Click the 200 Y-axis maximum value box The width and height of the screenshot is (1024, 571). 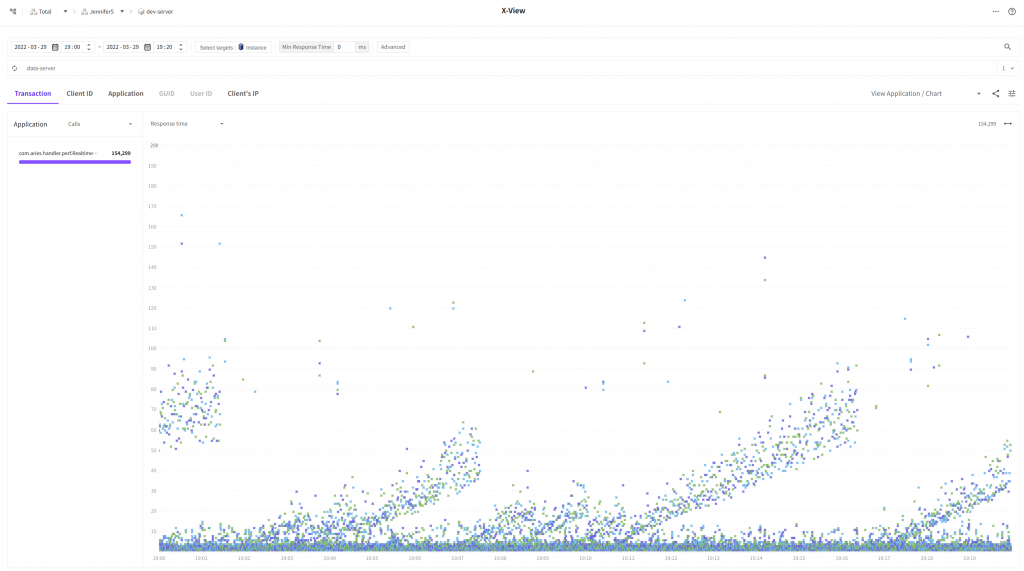154,146
